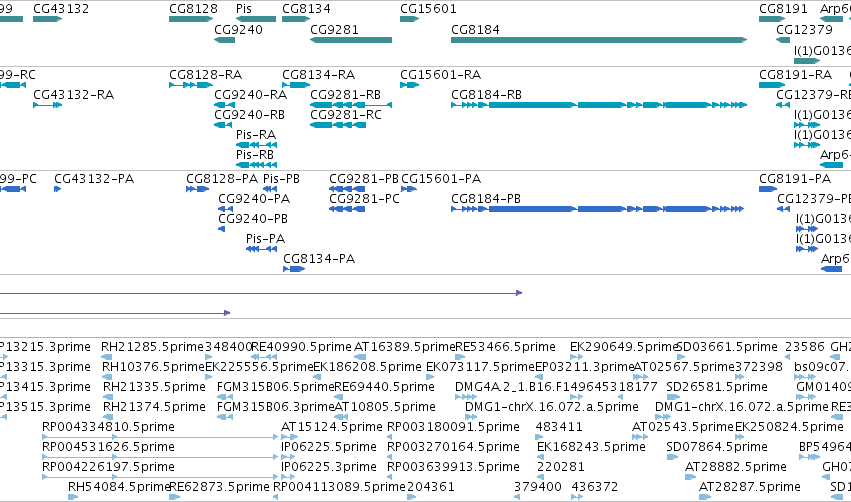
Task: Click the CG8184-PB protein label
Action: tap(486, 199)
